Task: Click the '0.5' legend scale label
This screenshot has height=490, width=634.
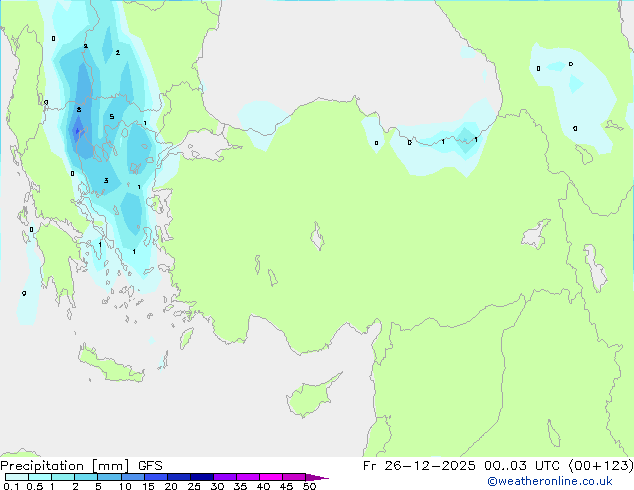Action: pos(35,486)
